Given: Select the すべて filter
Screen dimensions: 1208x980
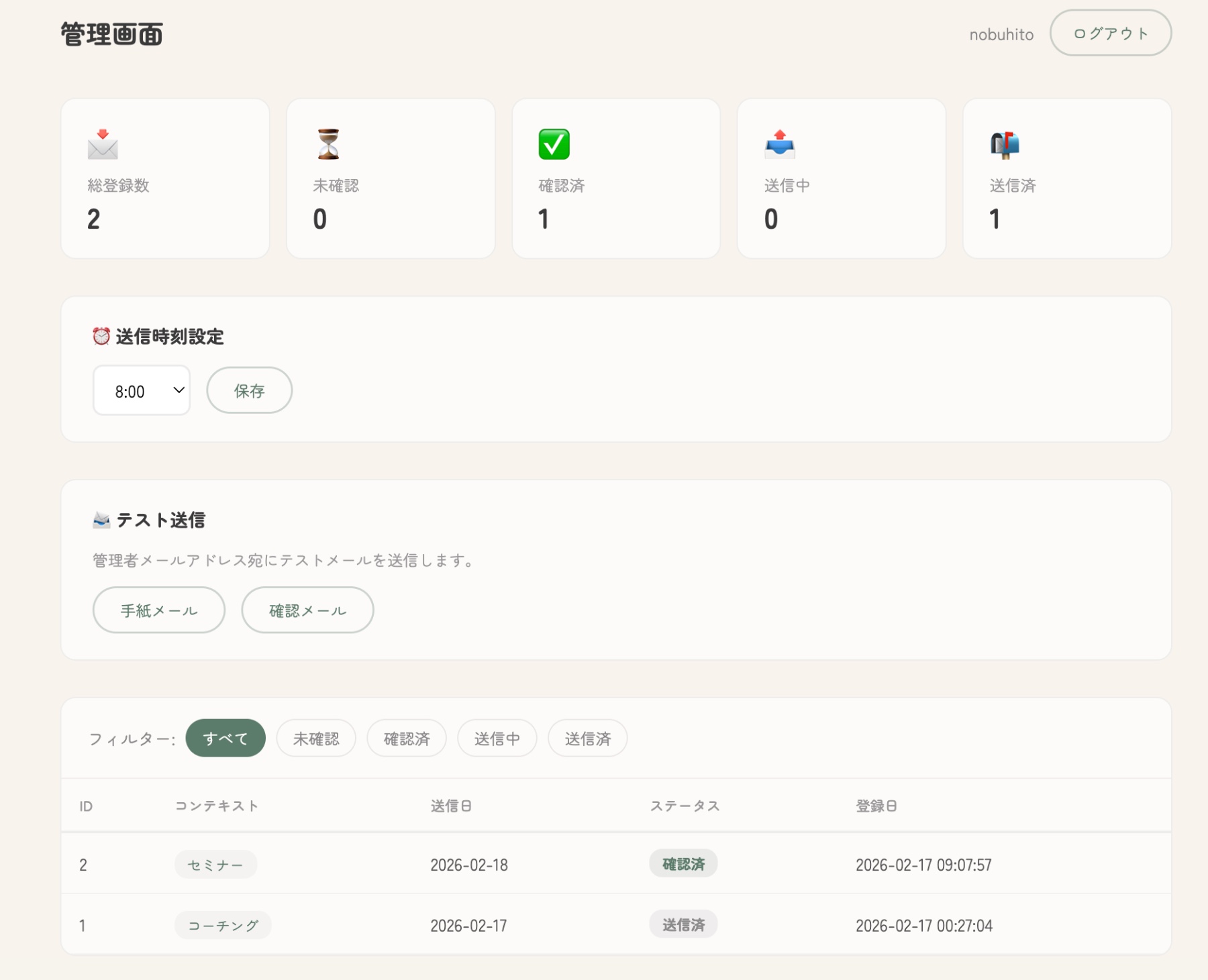Looking at the screenshot, I should click(225, 739).
